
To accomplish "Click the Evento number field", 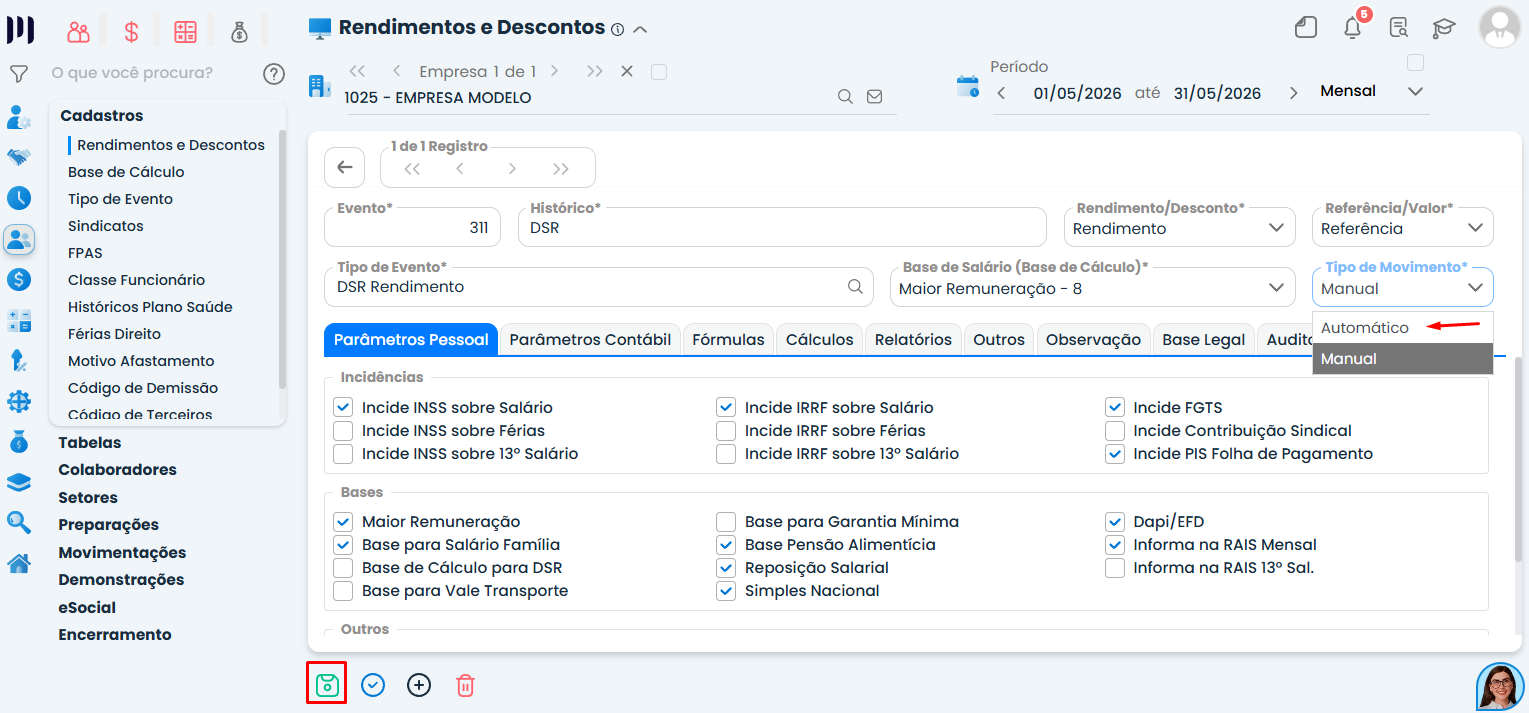I will click(412, 227).
